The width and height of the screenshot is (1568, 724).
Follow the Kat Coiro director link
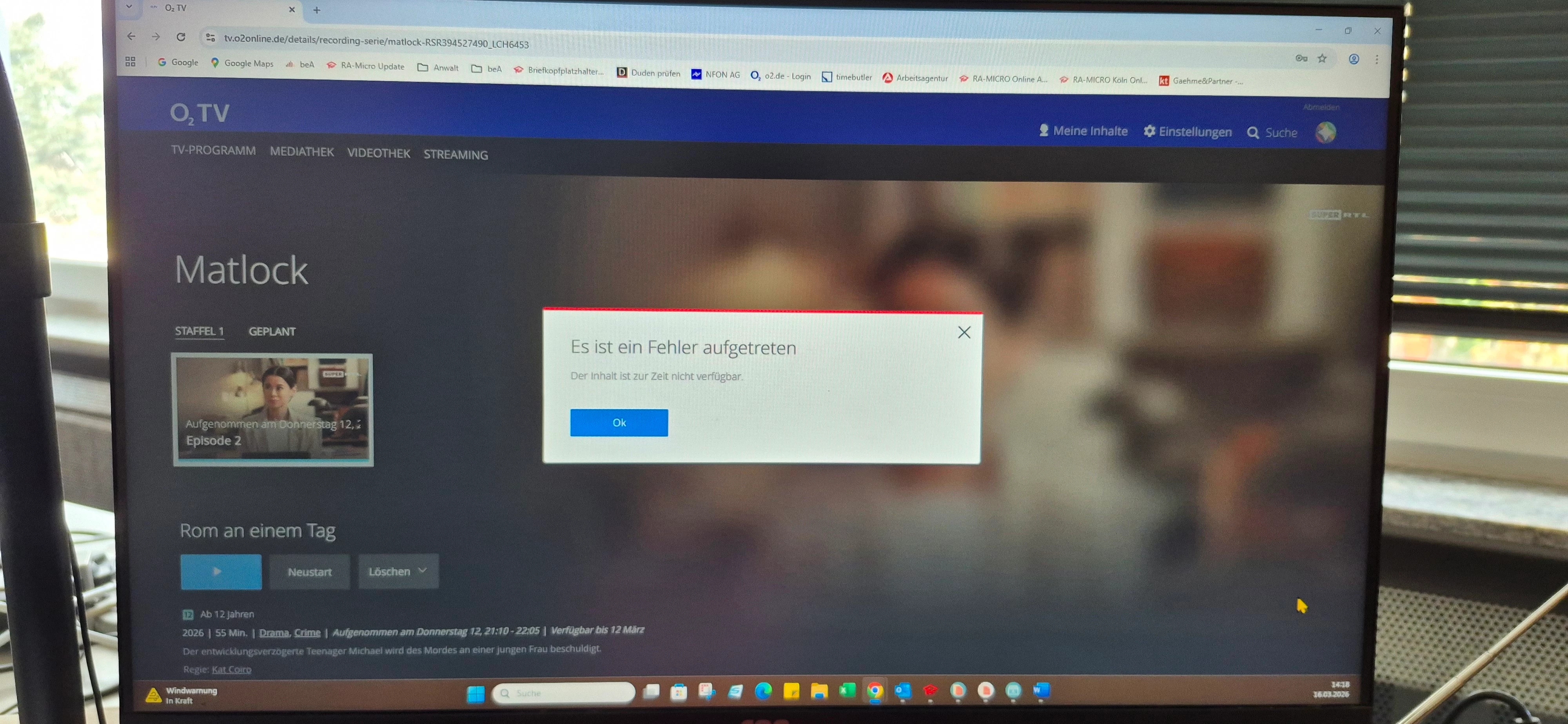point(231,669)
